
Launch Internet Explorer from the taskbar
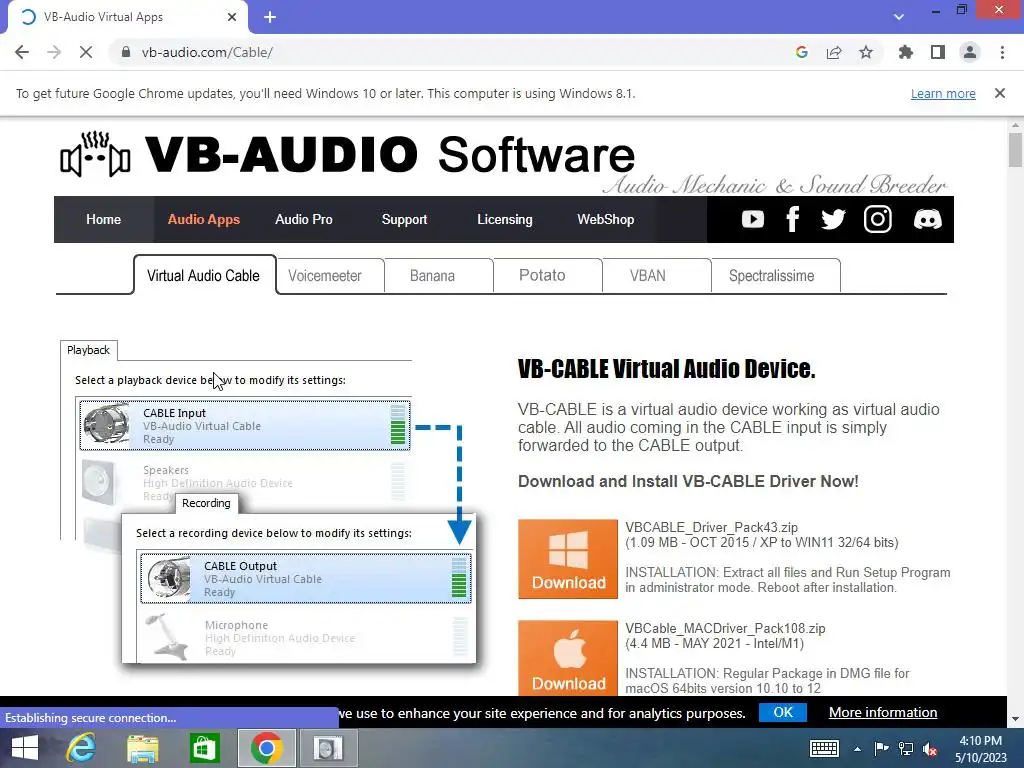coord(81,748)
